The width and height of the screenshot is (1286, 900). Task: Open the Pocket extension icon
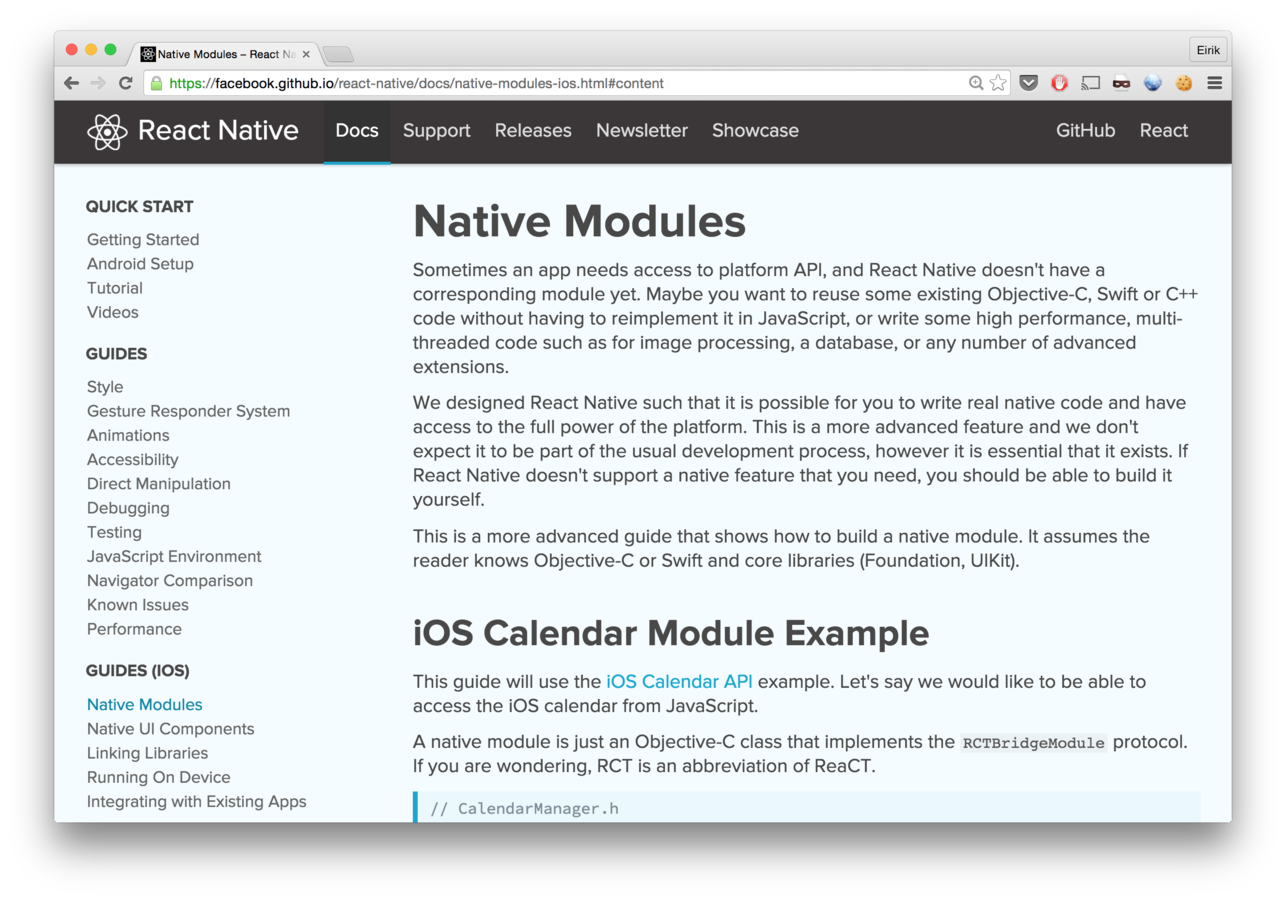click(x=1028, y=83)
